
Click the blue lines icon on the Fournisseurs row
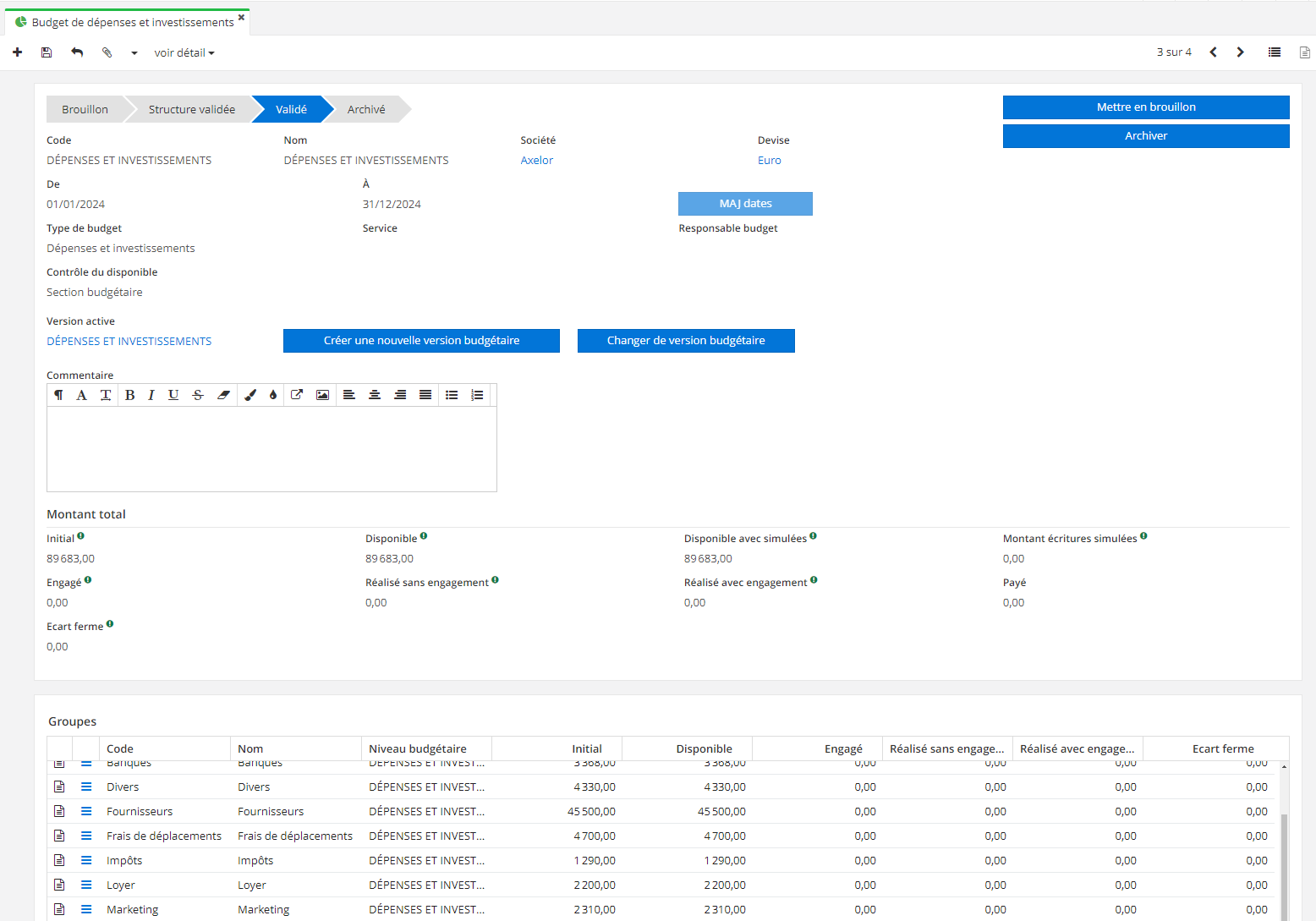coord(86,811)
